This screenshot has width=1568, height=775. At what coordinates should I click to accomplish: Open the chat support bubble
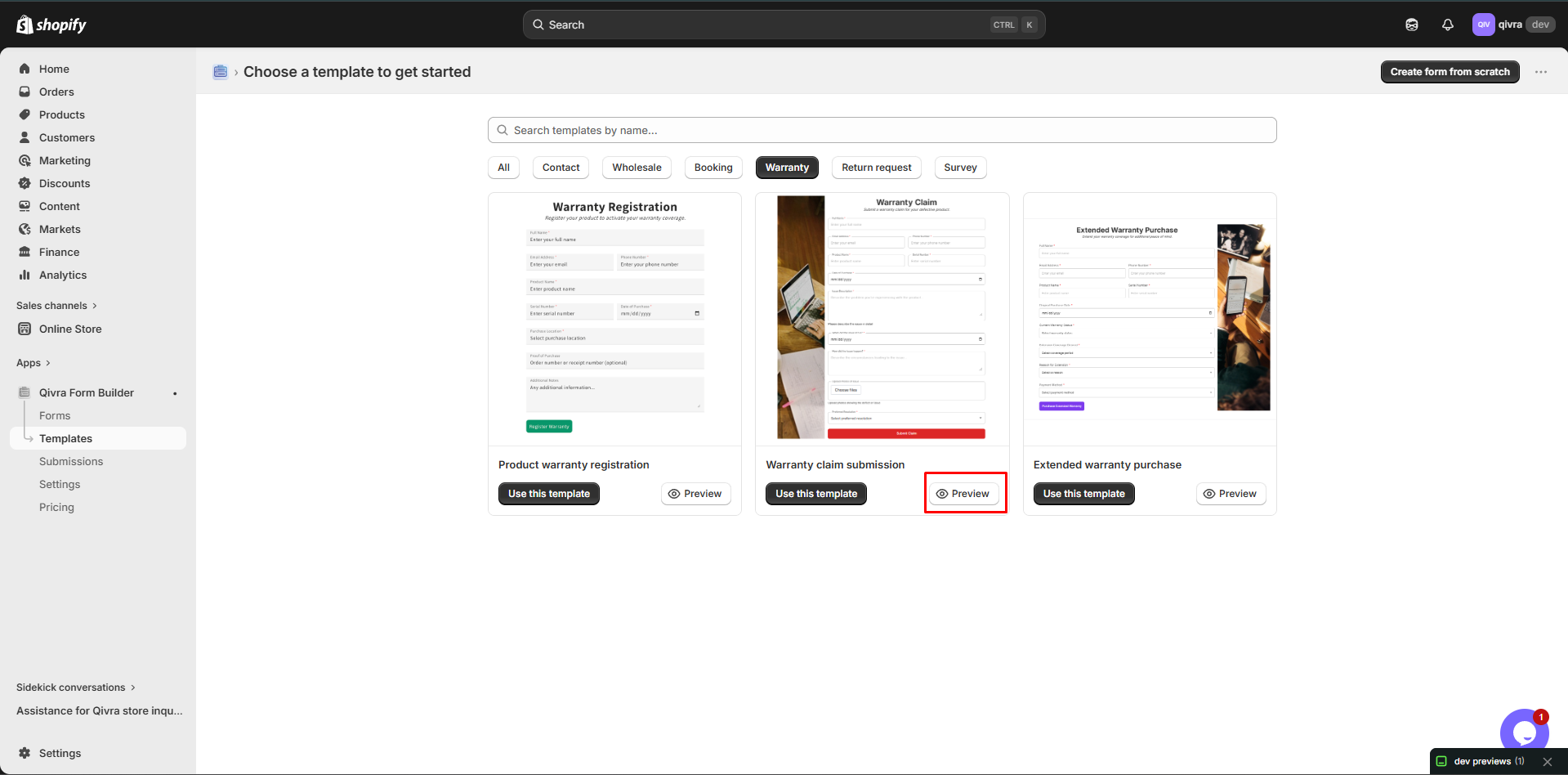[1524, 732]
